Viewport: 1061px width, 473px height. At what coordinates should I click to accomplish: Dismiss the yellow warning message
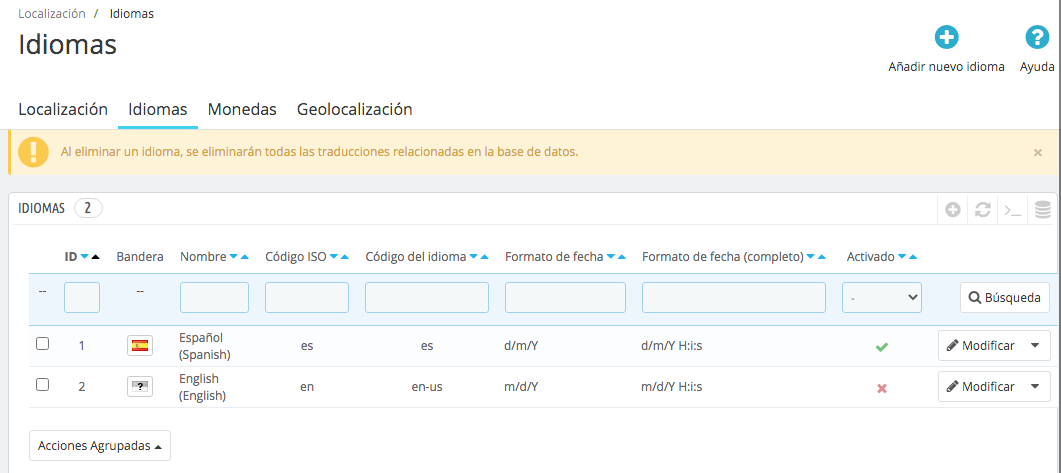click(1037, 153)
